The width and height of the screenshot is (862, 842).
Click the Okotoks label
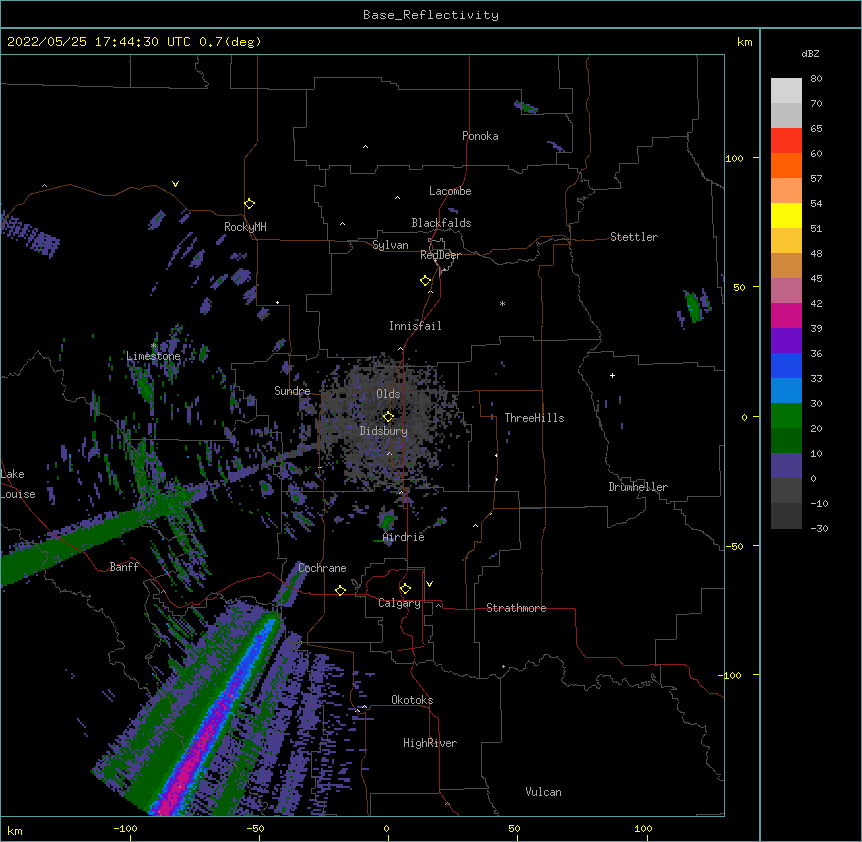pos(412,700)
